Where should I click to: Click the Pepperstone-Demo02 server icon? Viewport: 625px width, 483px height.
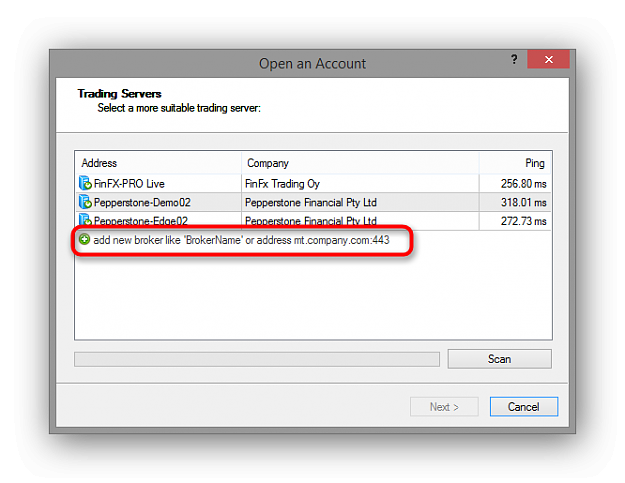[x=85, y=202]
